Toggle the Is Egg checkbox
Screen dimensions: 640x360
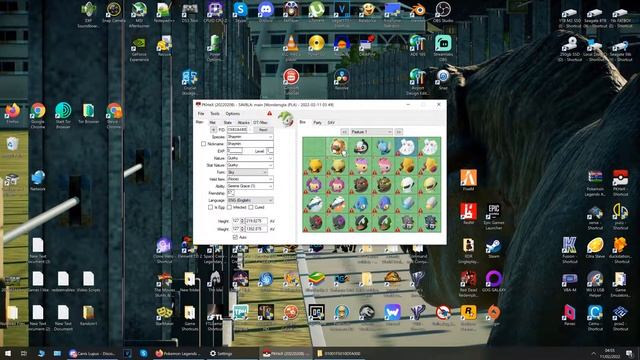click(x=211, y=207)
